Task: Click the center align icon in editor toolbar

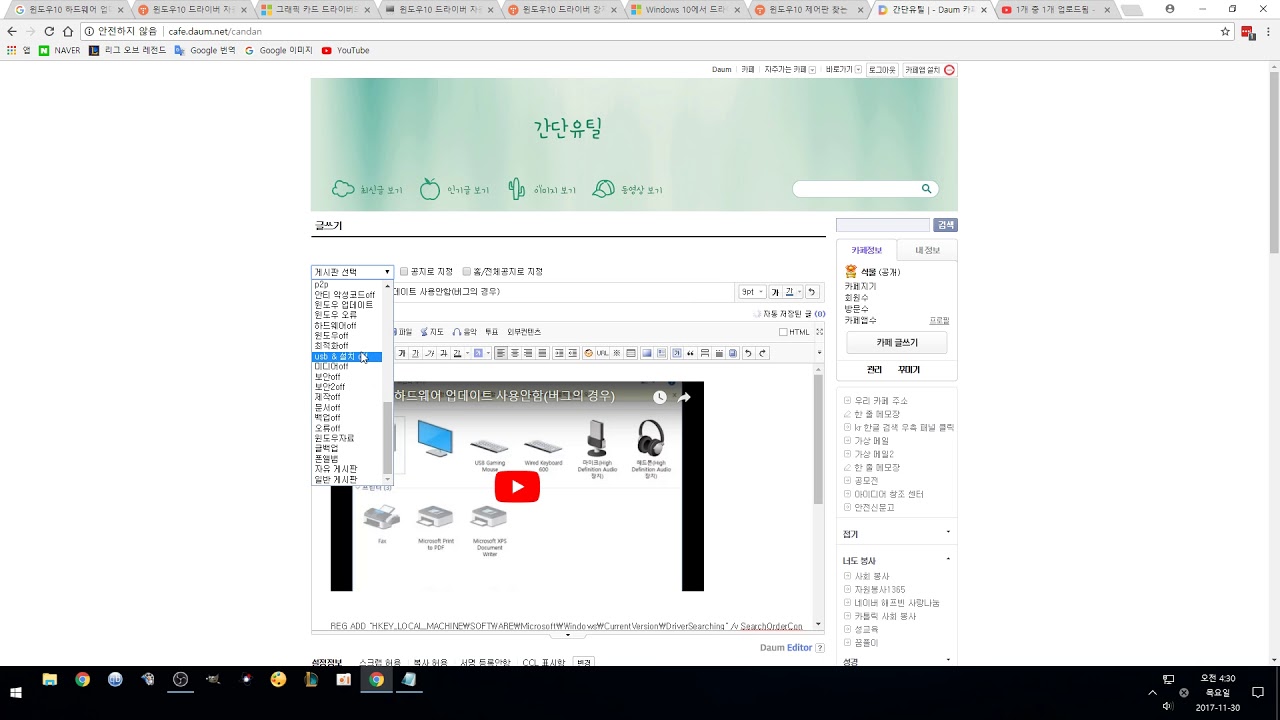Action: [514, 353]
